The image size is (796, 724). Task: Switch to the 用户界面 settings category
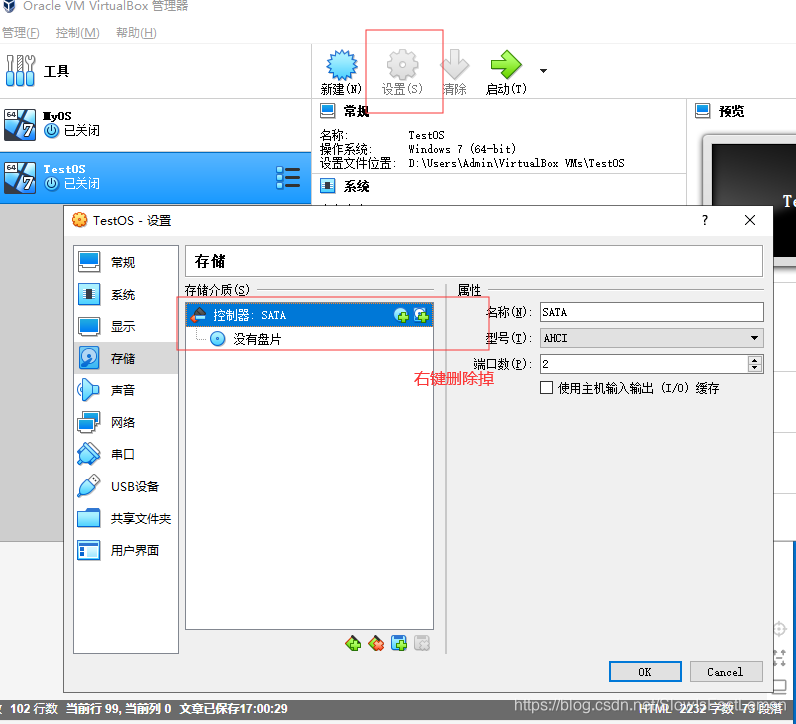pyautogui.click(x=126, y=550)
